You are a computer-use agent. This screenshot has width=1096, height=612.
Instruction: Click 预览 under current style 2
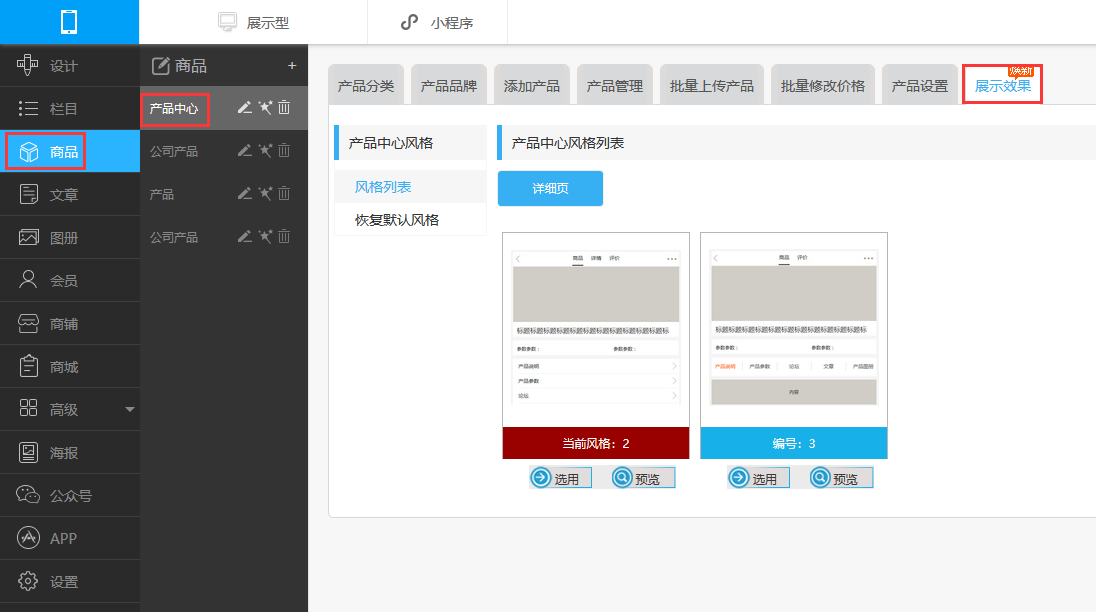coord(643,479)
